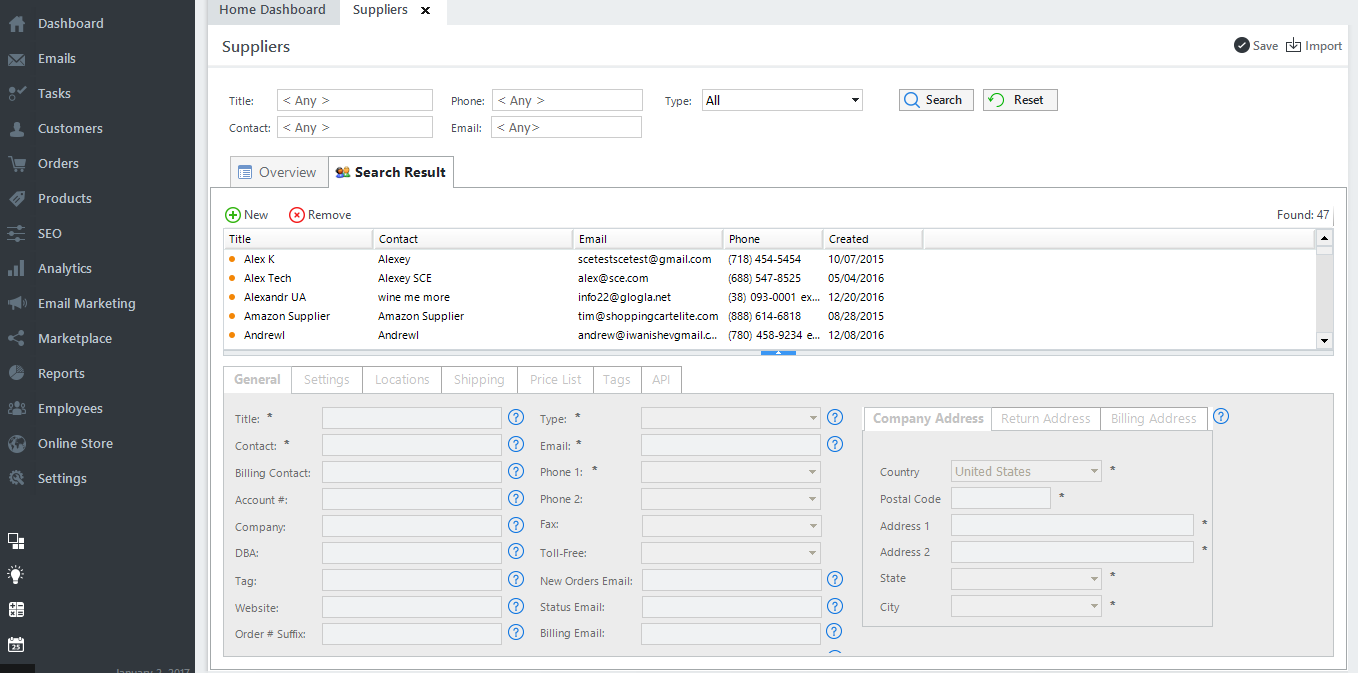Open help beside the Title field

click(x=516, y=417)
